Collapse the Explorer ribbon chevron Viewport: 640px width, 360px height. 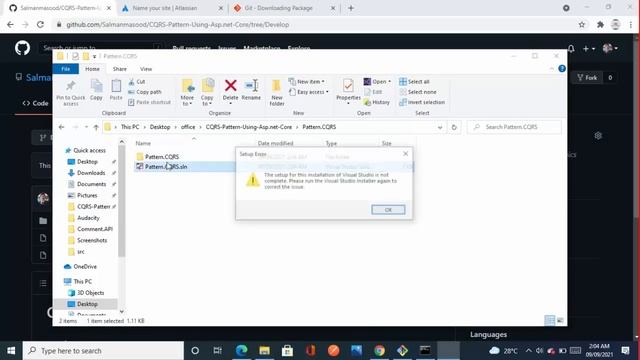point(552,69)
